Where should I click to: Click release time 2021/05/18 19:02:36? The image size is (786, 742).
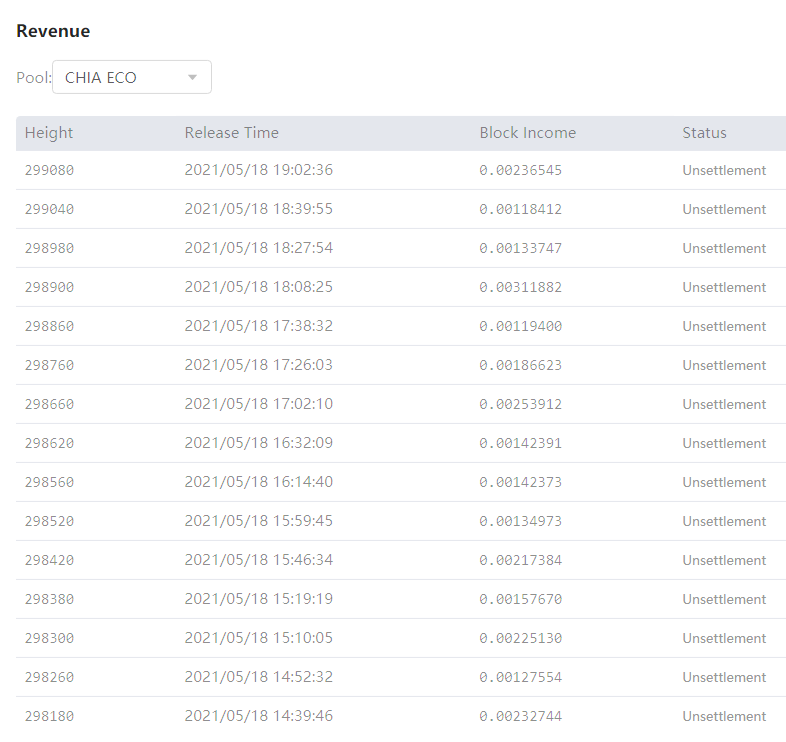coord(259,170)
